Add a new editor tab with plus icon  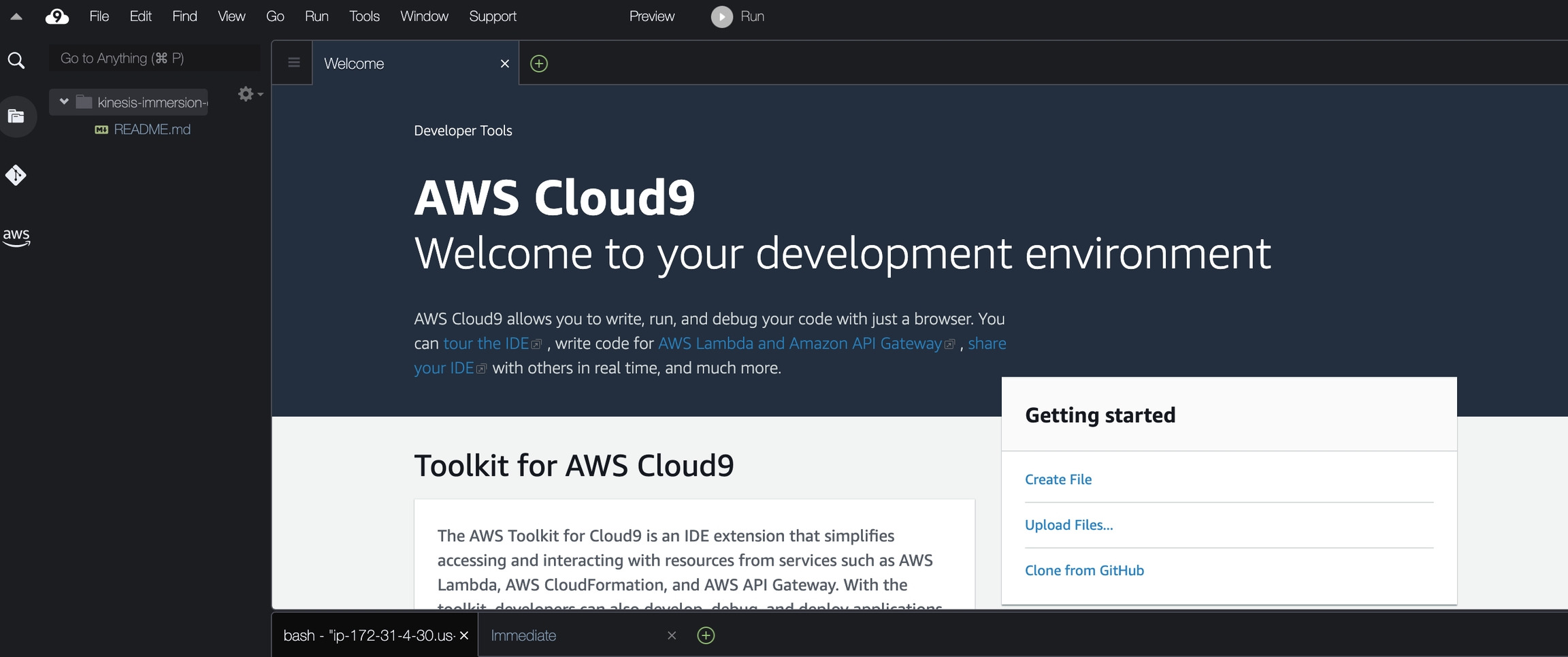538,63
